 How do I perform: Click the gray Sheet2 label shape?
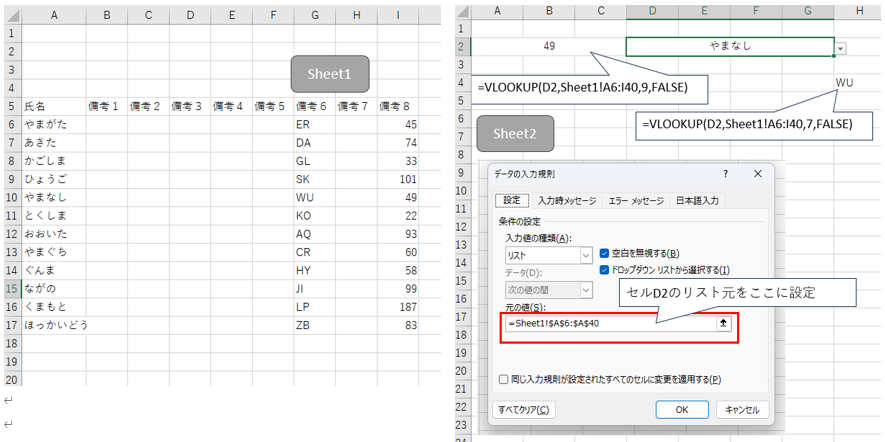(515, 134)
